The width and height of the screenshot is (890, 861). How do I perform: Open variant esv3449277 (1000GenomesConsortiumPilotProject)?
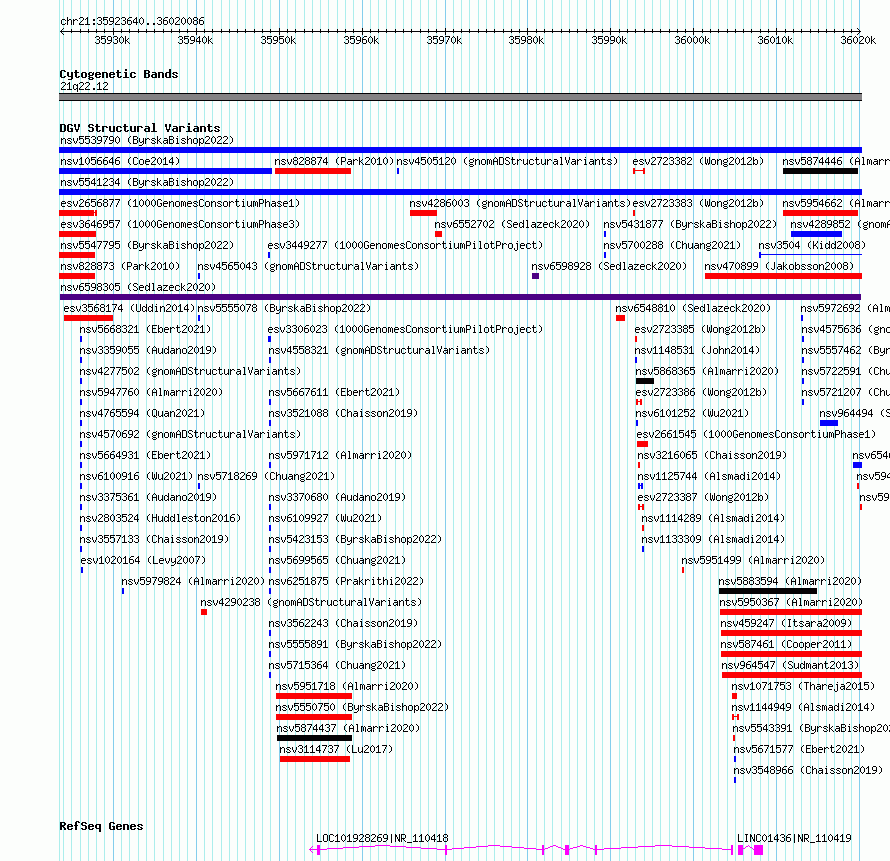point(405,245)
